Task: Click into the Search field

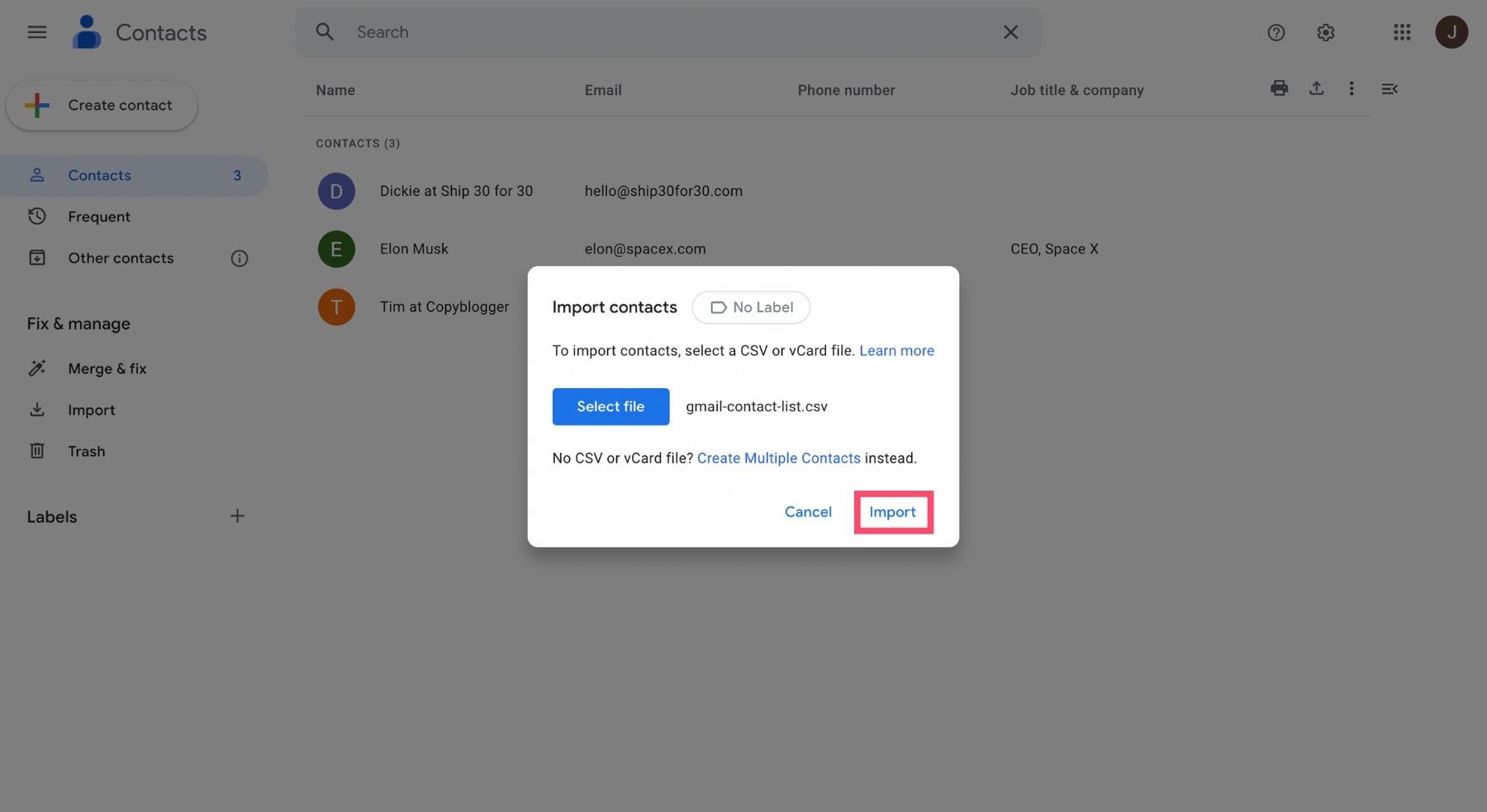Action: coord(668,32)
